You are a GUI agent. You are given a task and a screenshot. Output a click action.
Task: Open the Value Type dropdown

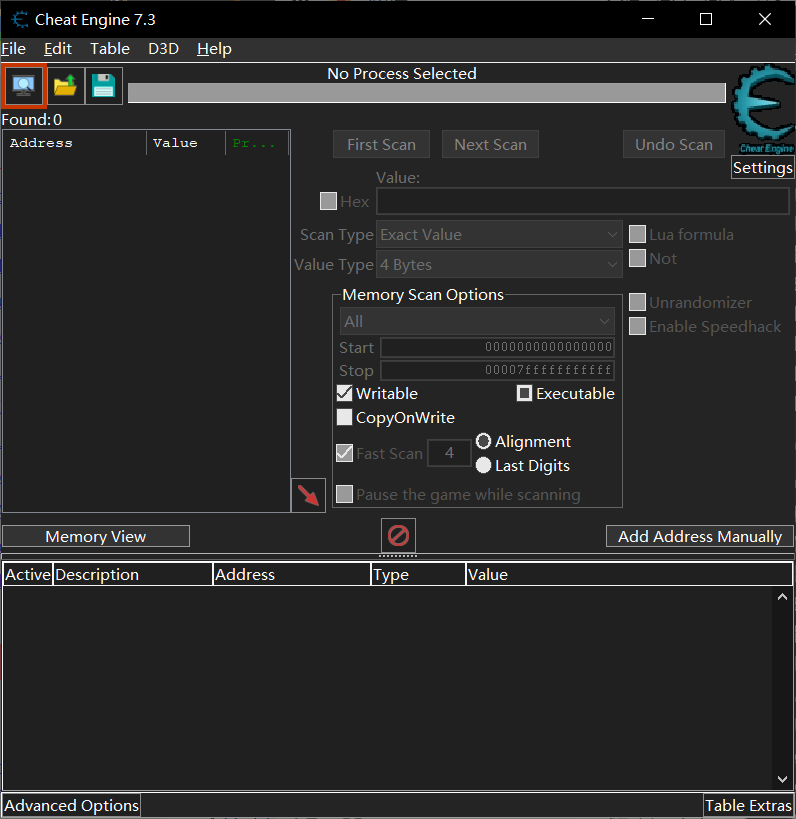click(499, 265)
